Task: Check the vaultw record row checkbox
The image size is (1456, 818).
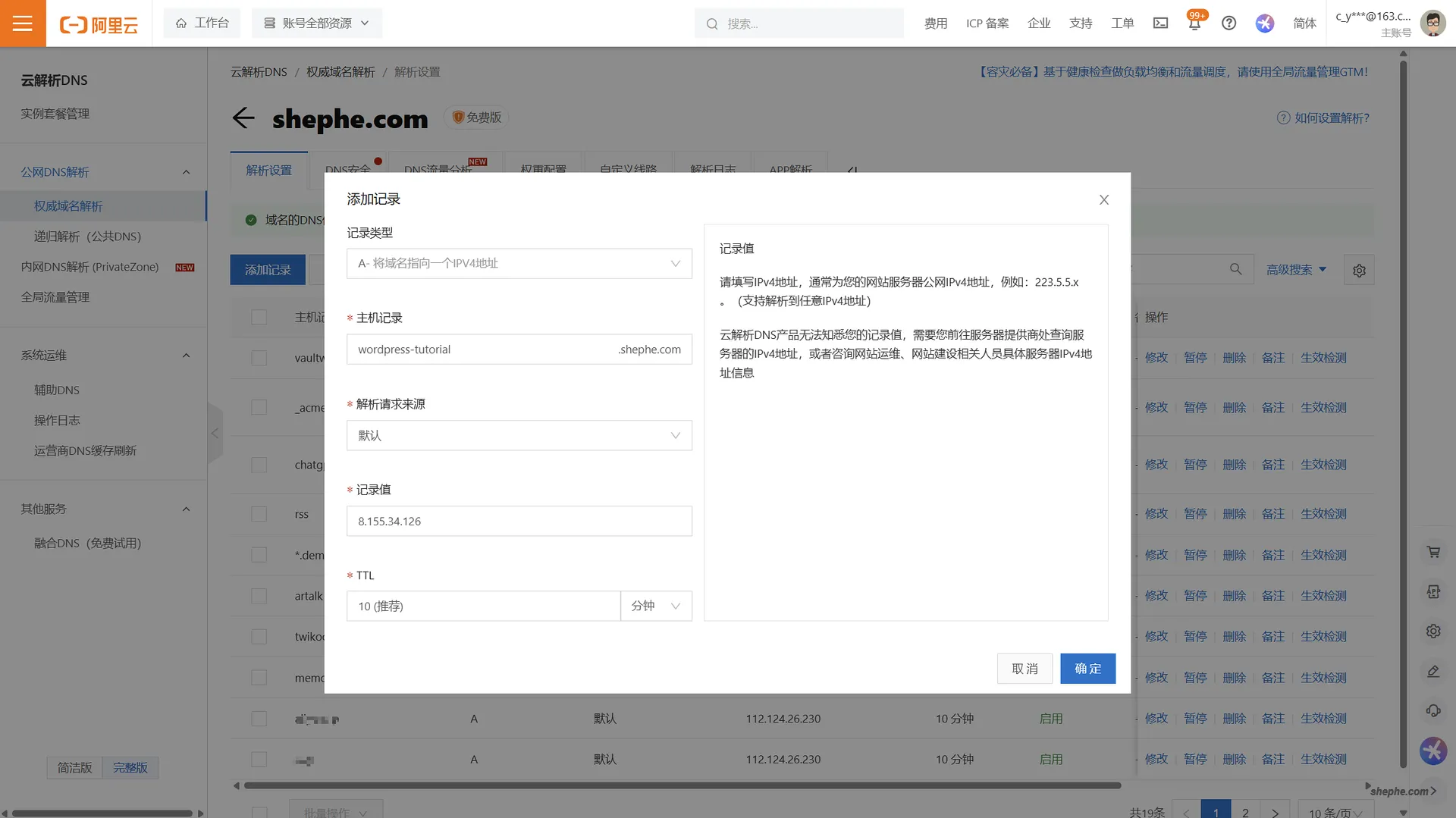Action: [x=259, y=358]
